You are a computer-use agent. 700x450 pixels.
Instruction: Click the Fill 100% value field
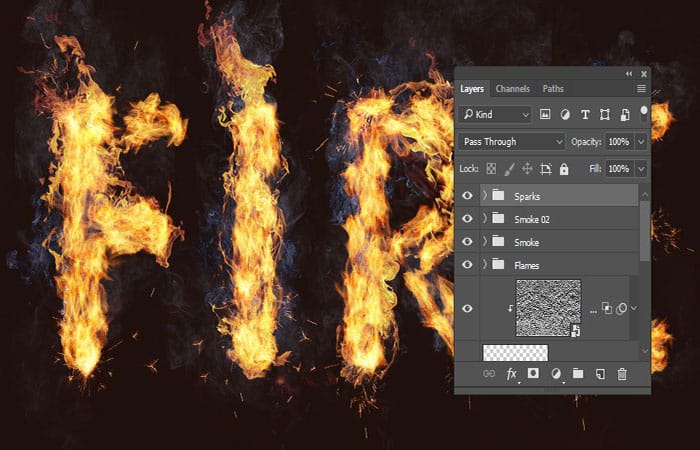tap(620, 169)
